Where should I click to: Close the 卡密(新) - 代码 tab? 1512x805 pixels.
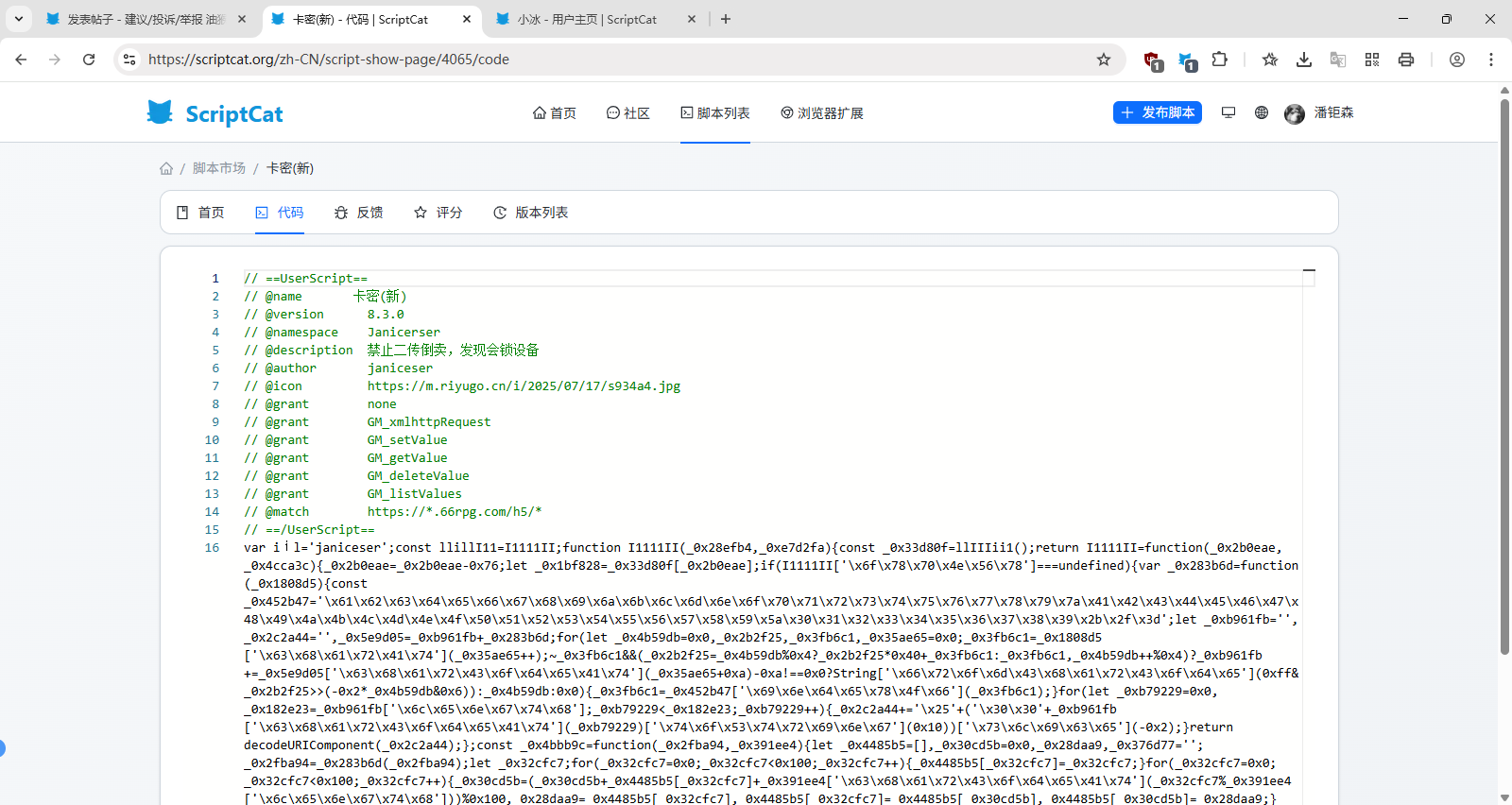pyautogui.click(x=467, y=19)
